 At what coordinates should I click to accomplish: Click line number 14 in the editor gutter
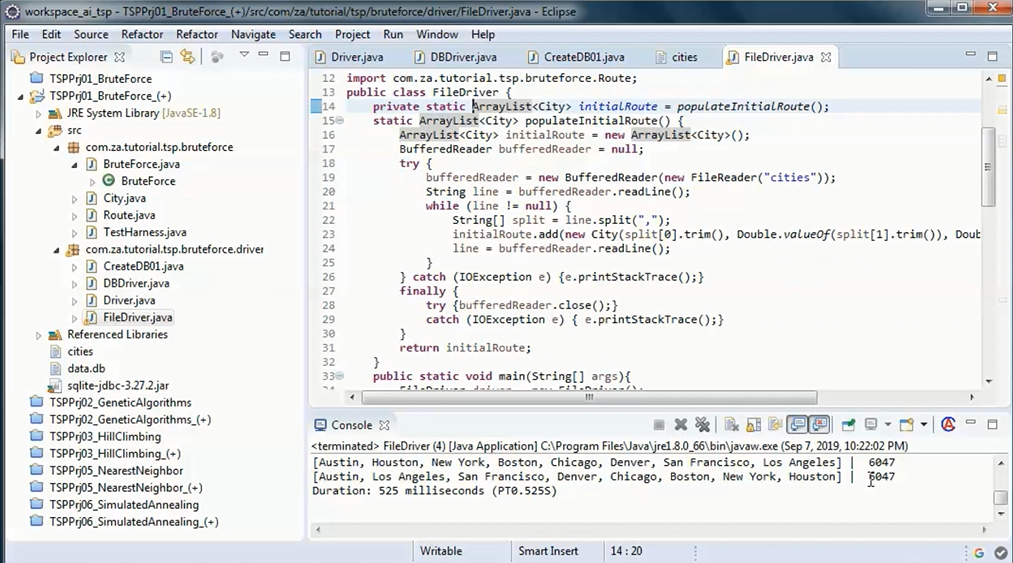pyautogui.click(x=328, y=107)
